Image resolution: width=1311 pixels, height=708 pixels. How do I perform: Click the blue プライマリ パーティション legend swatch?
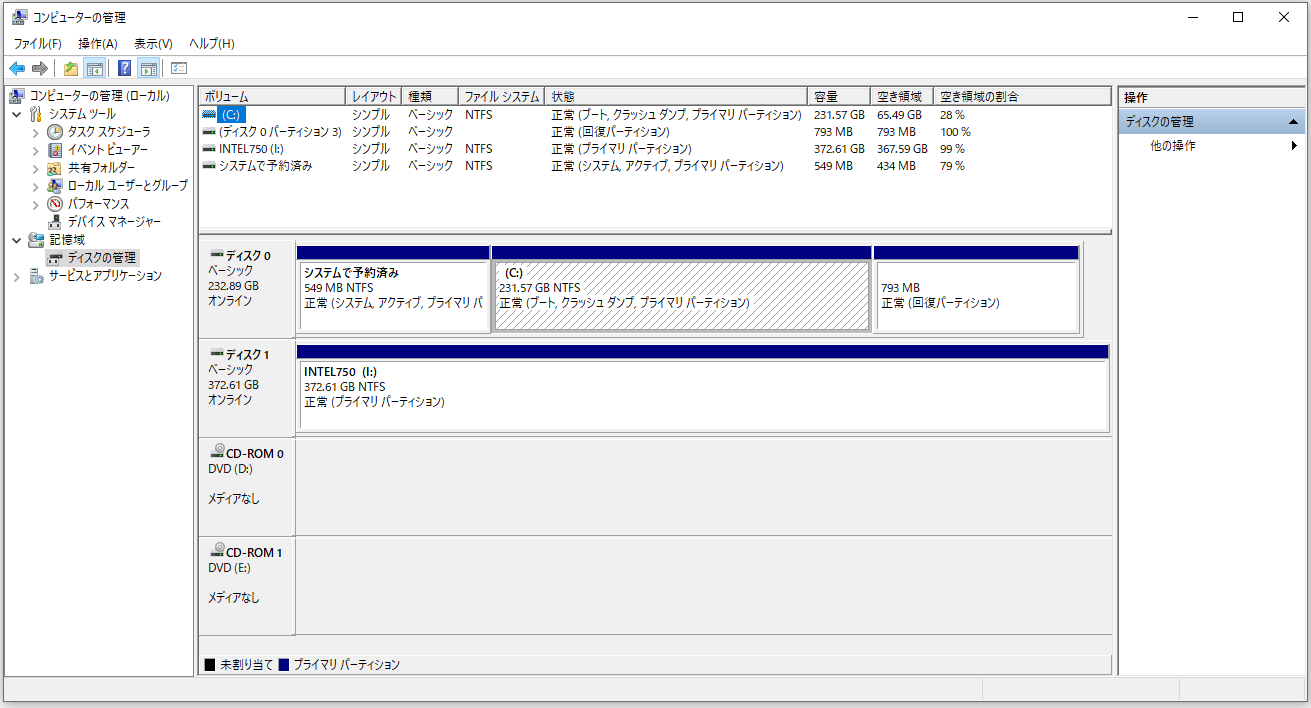pyautogui.click(x=284, y=664)
